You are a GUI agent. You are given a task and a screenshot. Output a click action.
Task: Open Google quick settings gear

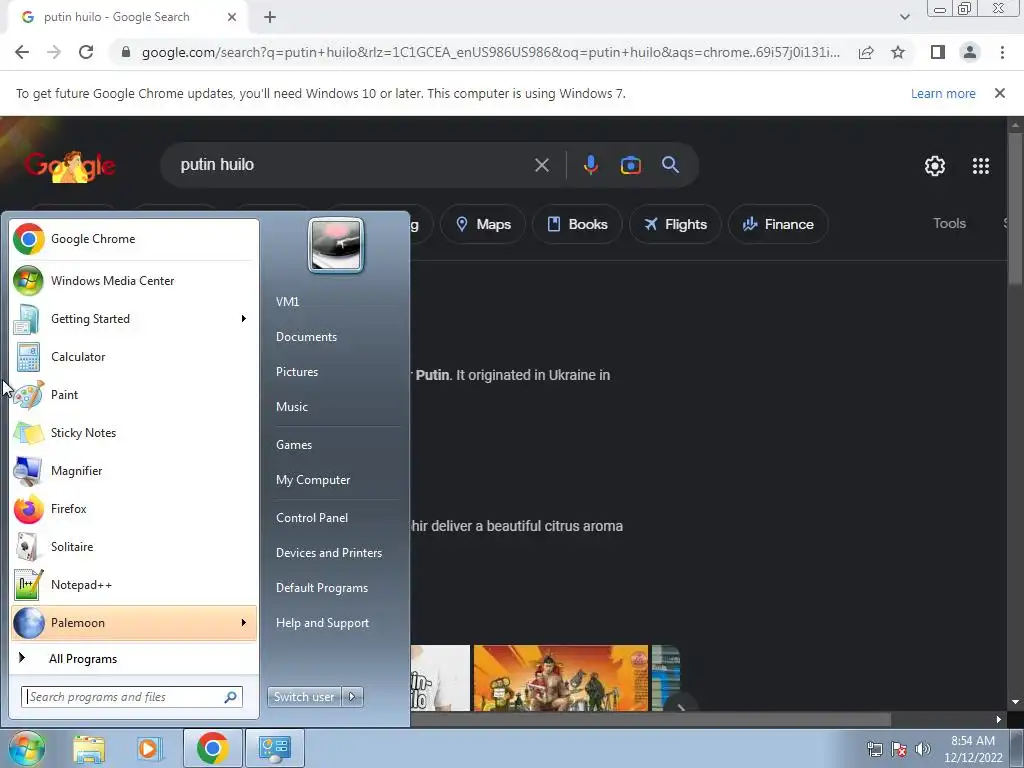pyautogui.click(x=935, y=166)
